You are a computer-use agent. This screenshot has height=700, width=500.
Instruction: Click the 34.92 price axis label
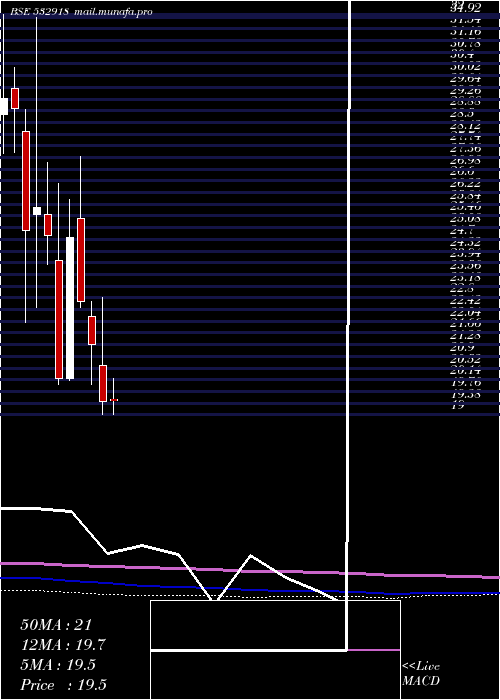466,7
